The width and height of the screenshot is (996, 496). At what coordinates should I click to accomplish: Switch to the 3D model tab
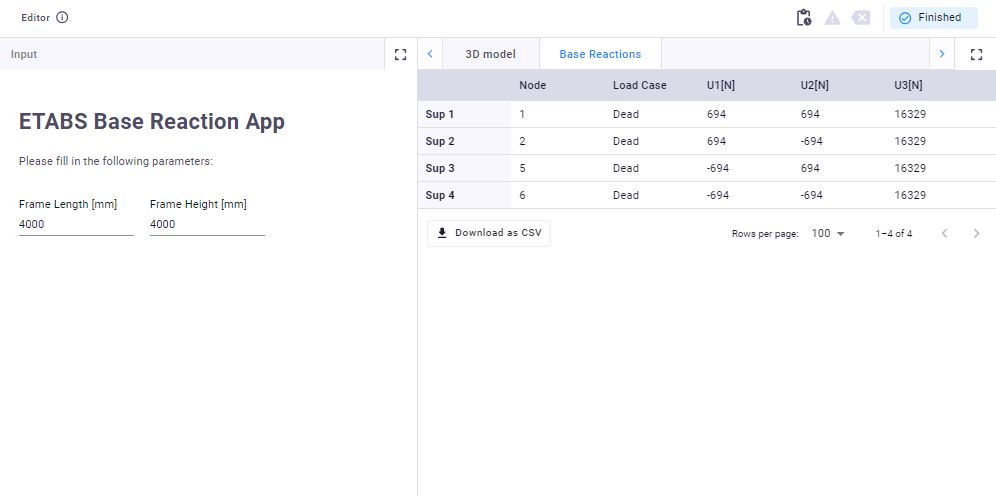tap(490, 54)
